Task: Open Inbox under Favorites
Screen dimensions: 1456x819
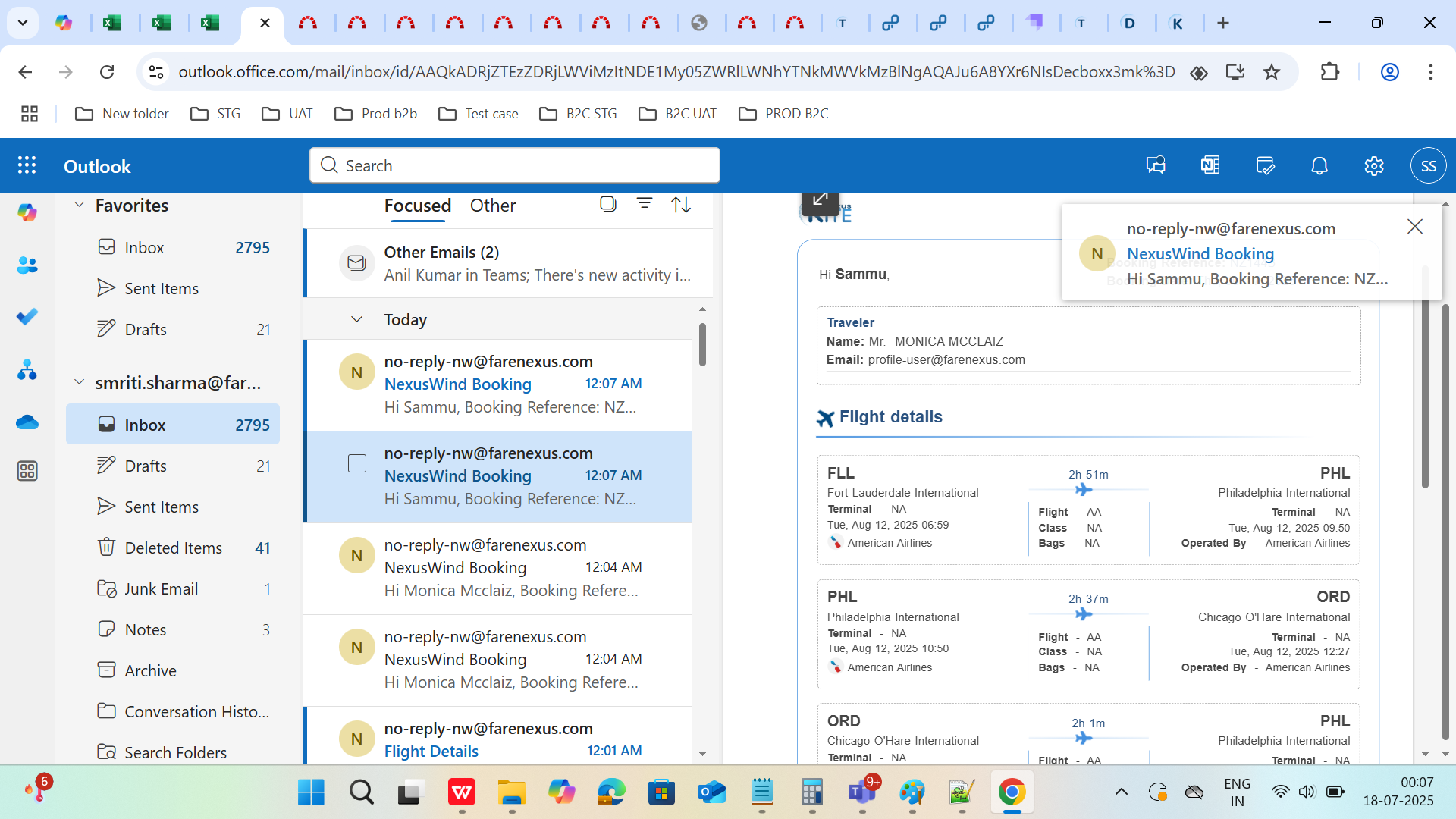Action: [173, 248]
